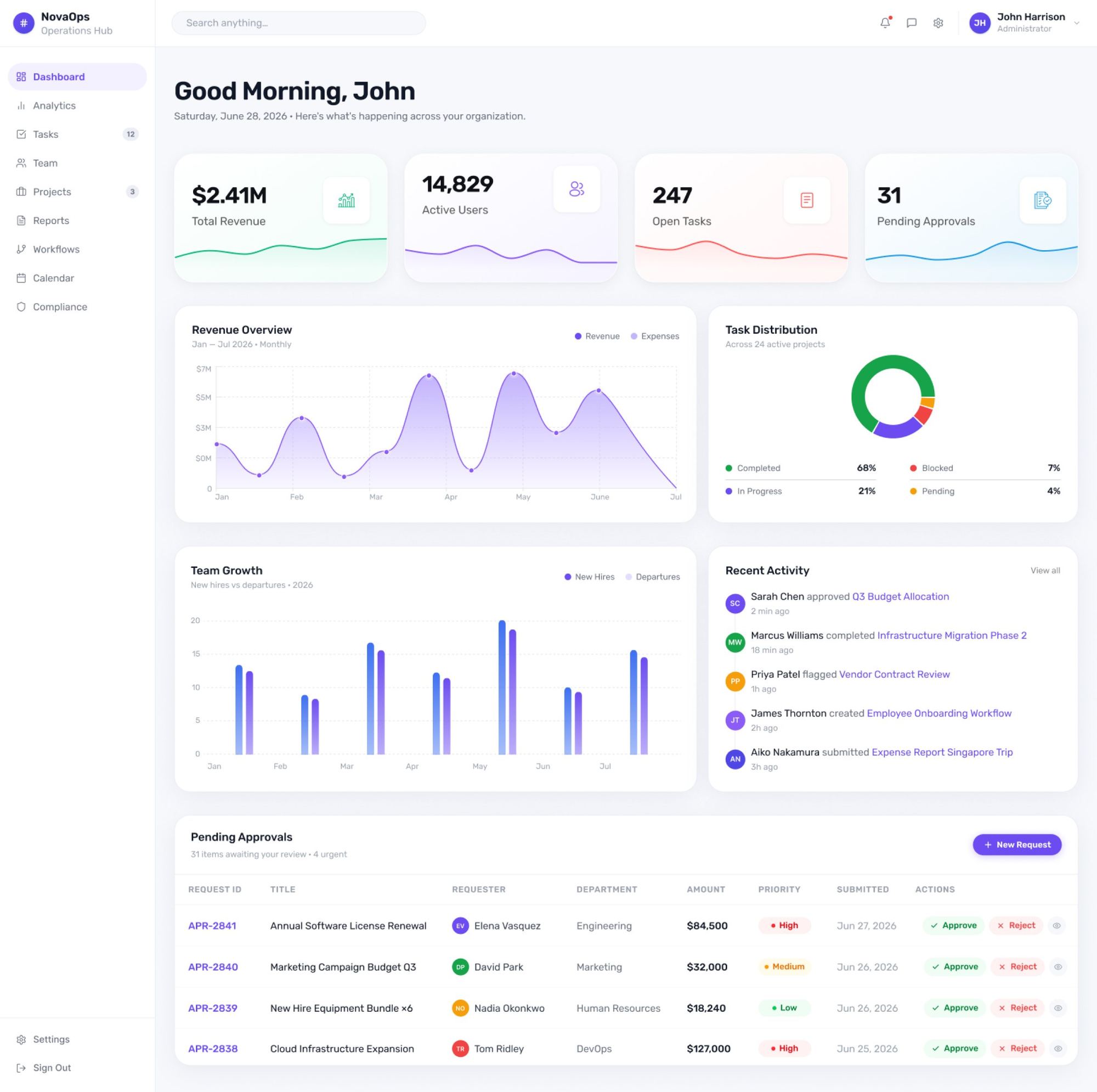Open Projects in the sidebar
This screenshot has height=1092, width=1097.
click(77, 192)
